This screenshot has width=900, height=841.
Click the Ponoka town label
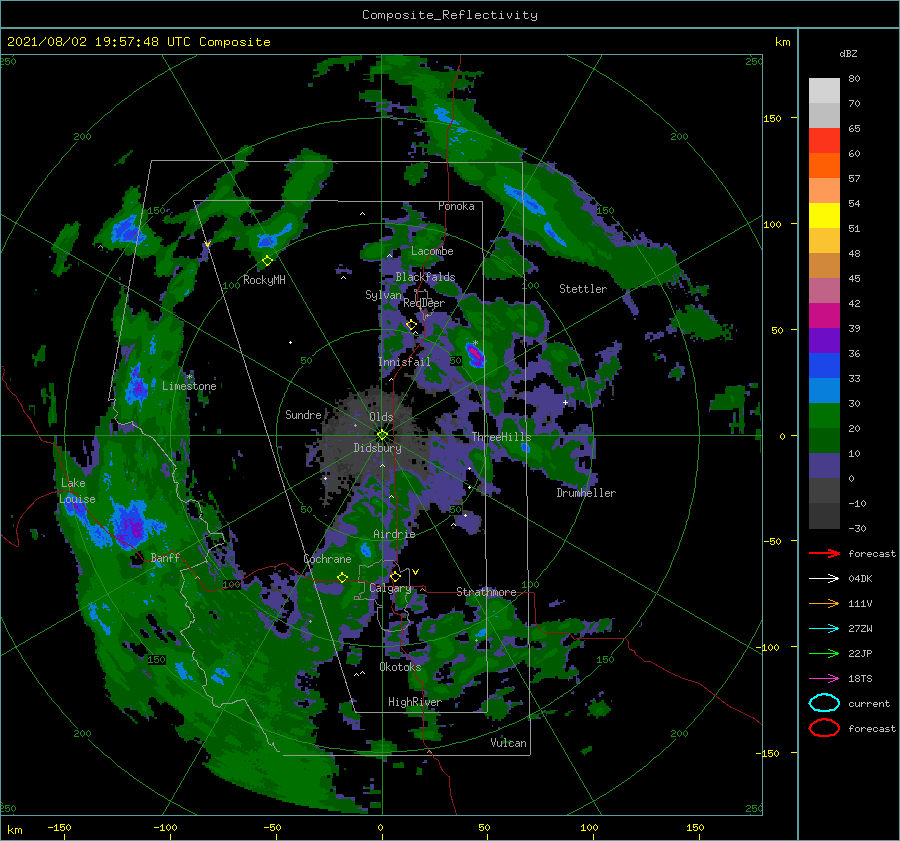pos(456,206)
